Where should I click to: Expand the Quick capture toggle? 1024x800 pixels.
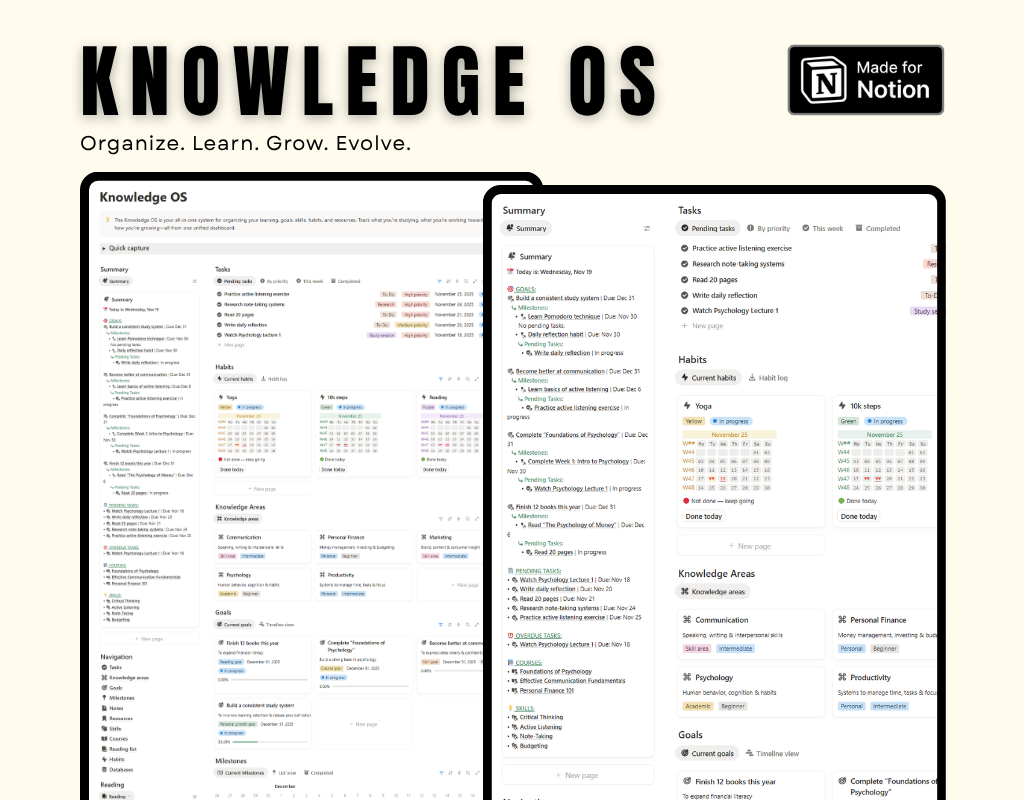[x=104, y=249]
